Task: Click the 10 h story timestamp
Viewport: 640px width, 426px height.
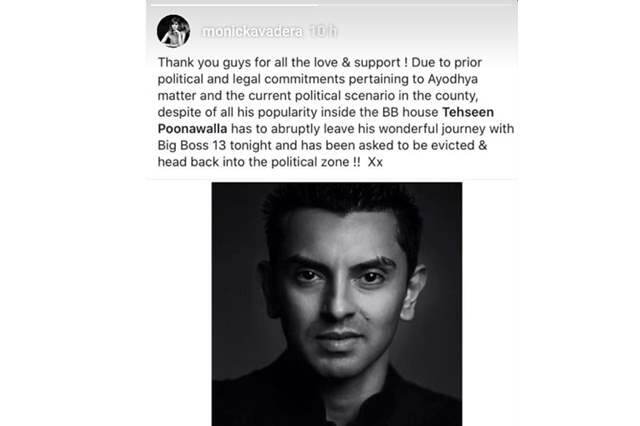Action: pos(323,31)
